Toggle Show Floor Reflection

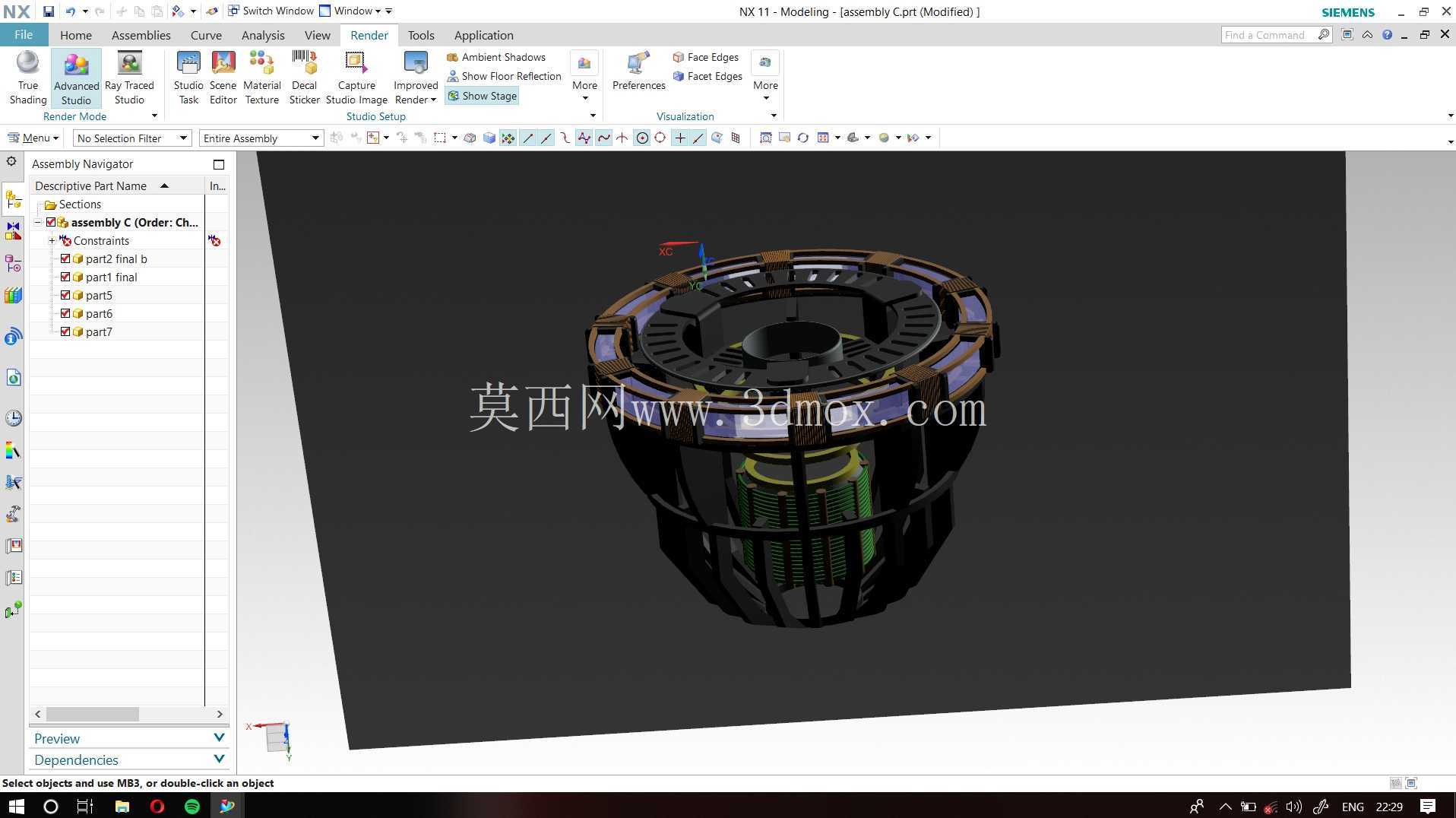(504, 76)
